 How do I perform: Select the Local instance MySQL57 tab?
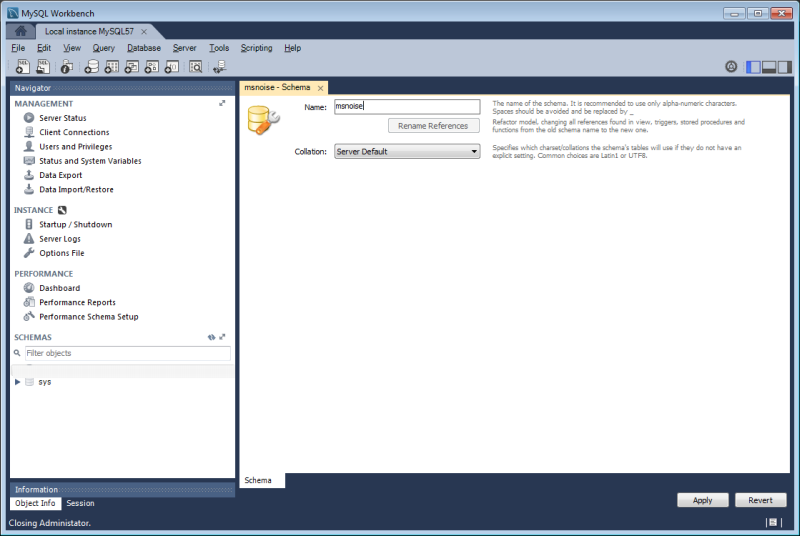click(x=89, y=32)
